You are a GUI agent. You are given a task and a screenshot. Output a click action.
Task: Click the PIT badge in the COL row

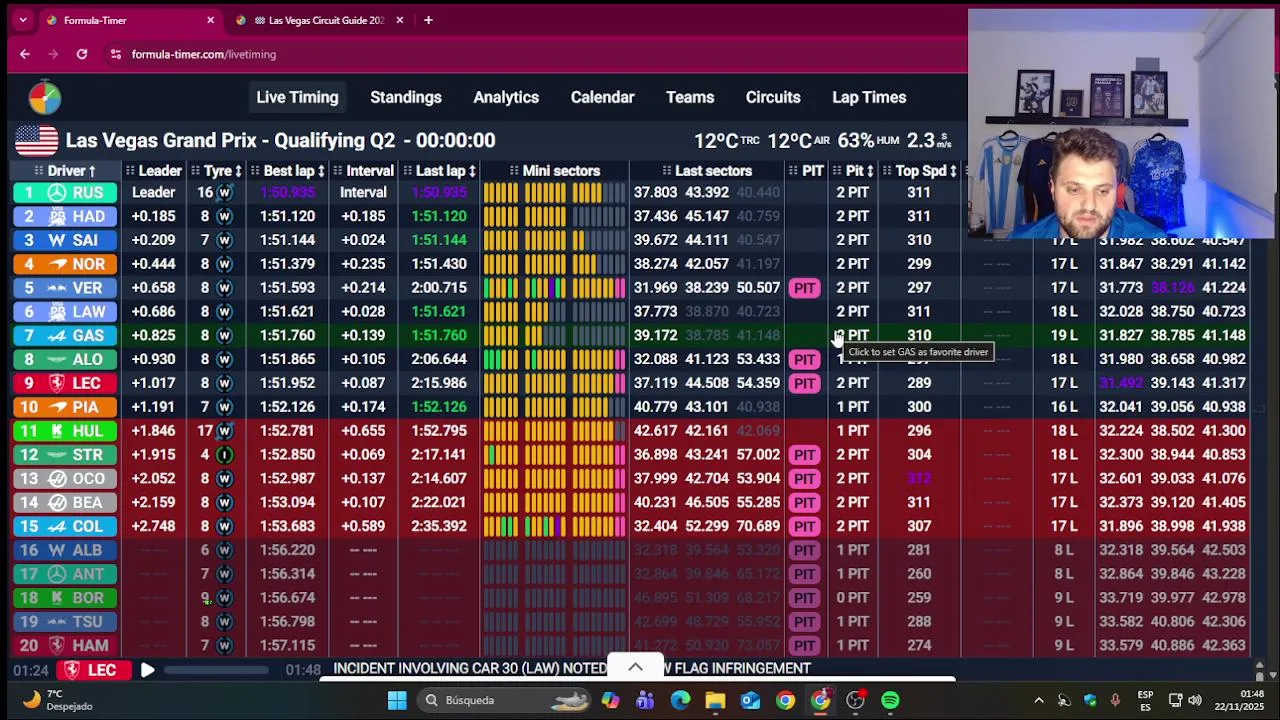[x=805, y=526]
